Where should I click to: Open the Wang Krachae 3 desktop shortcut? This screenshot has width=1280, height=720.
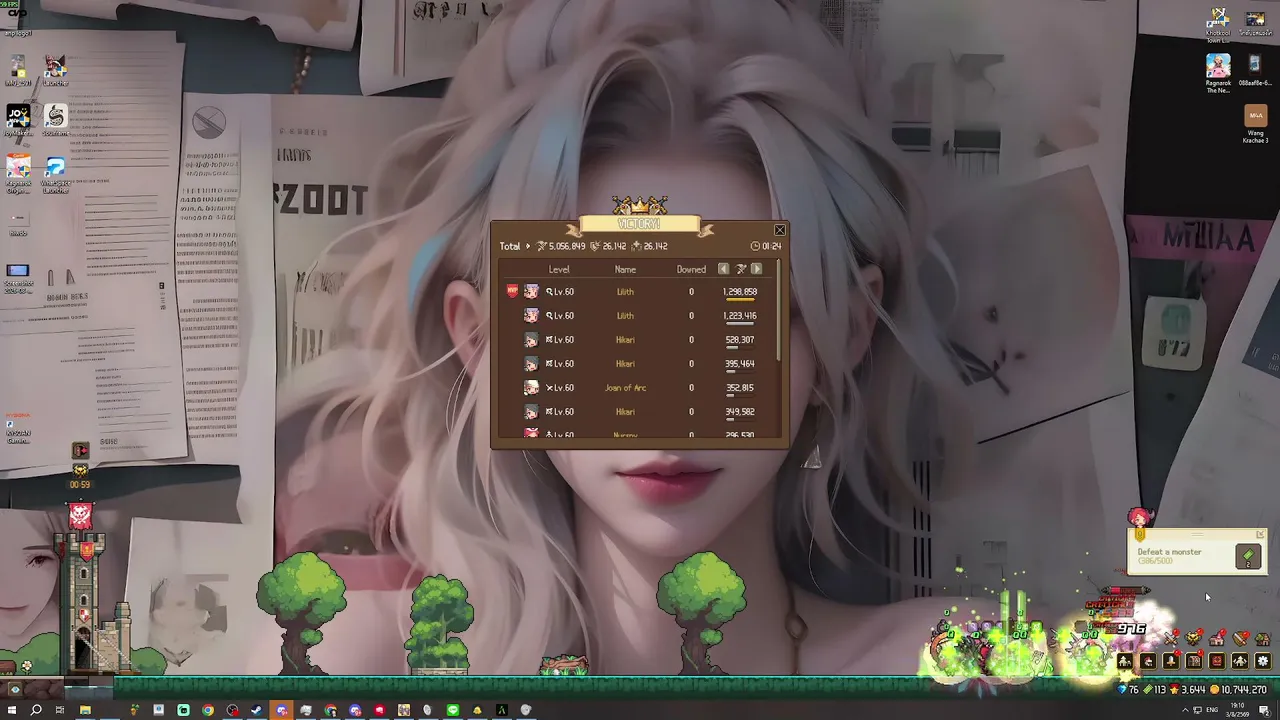(1255, 123)
